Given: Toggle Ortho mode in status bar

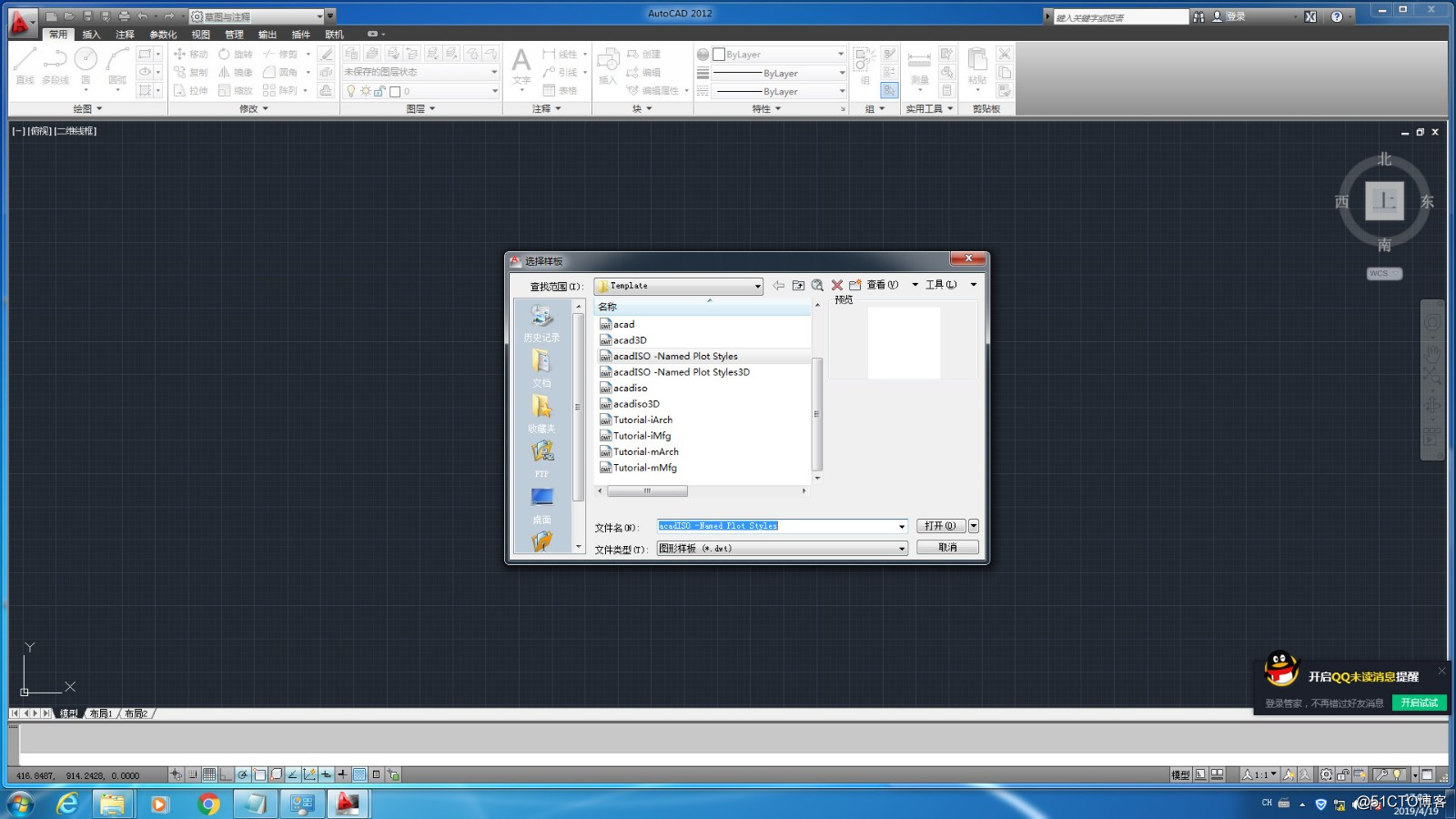Looking at the screenshot, I should (x=226, y=774).
